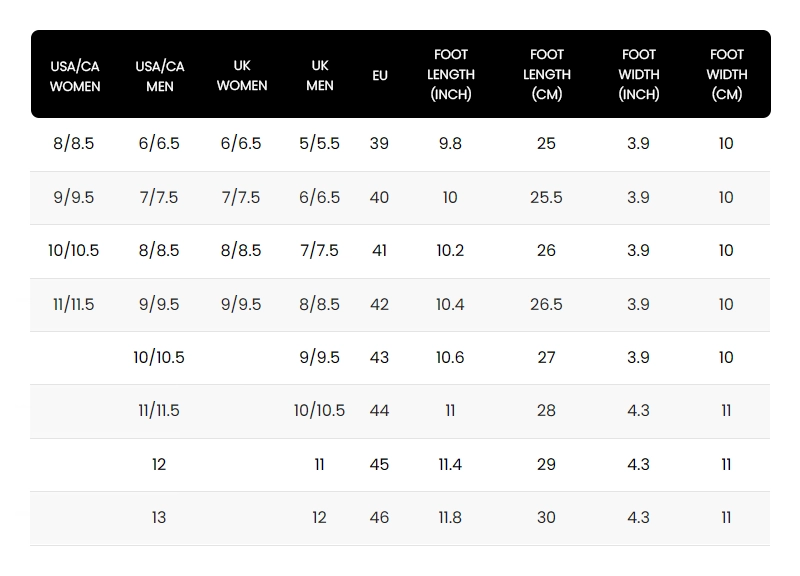
Task: Click the EU column header
Action: pos(380,76)
